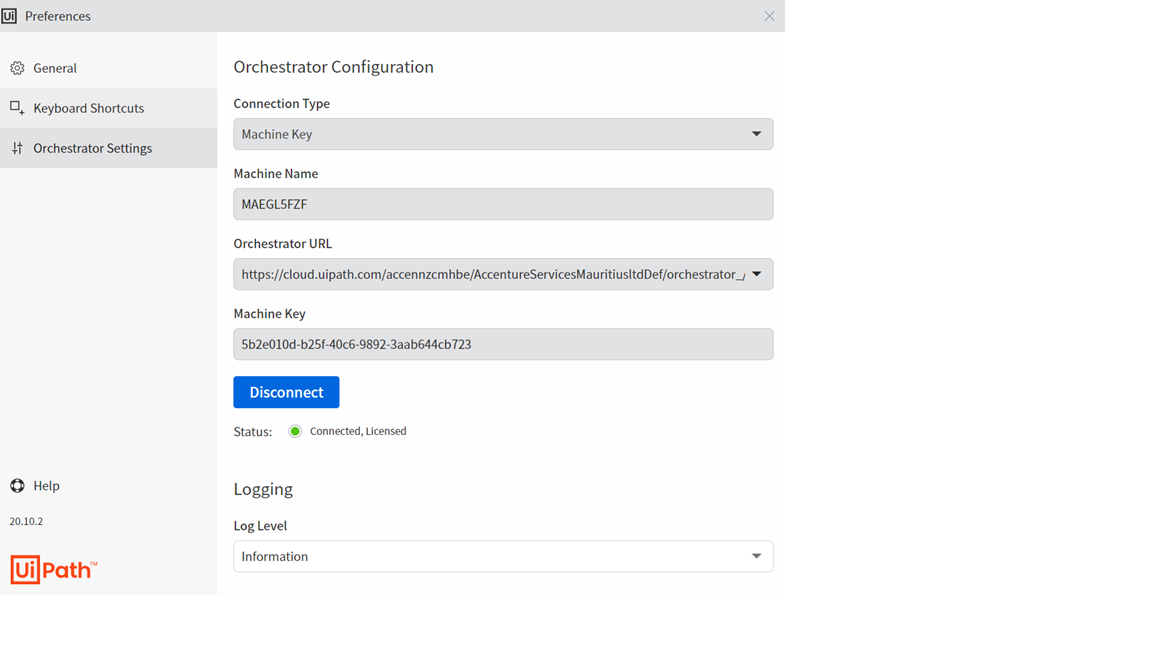Switch to Keyboard Shortcuts tab
The width and height of the screenshot is (1152, 648).
[x=88, y=108]
